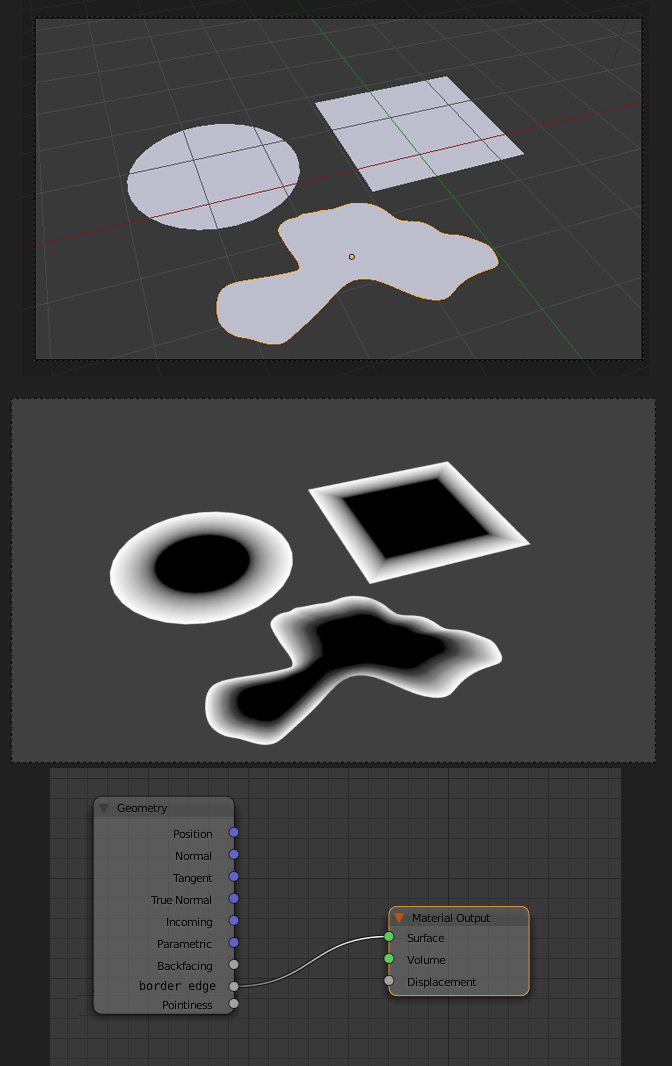Click the Volume input socket
This screenshot has height=1066, width=672.
click(389, 959)
